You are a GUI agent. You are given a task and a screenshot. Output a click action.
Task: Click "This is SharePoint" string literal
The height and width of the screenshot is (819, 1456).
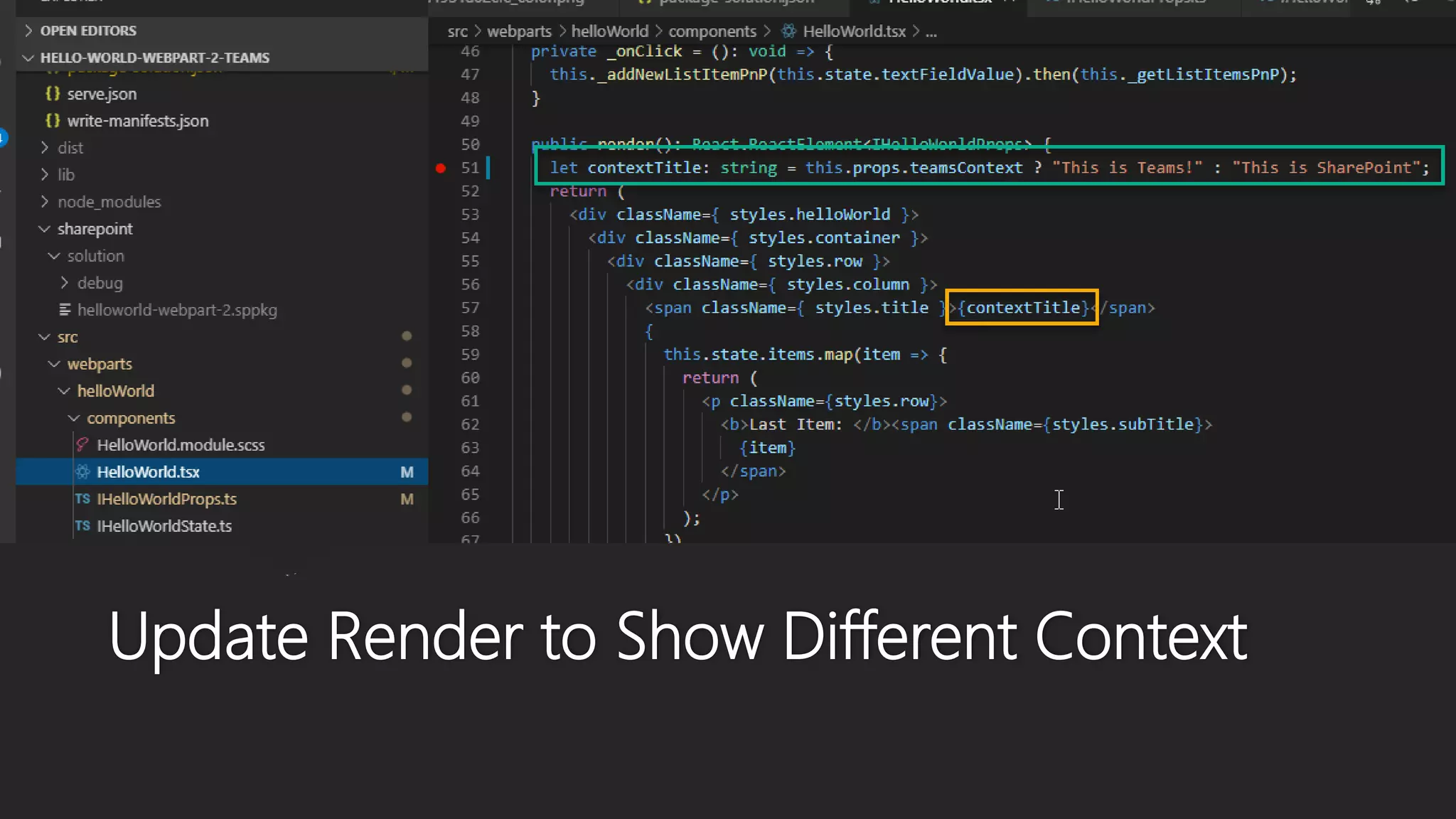click(1326, 168)
